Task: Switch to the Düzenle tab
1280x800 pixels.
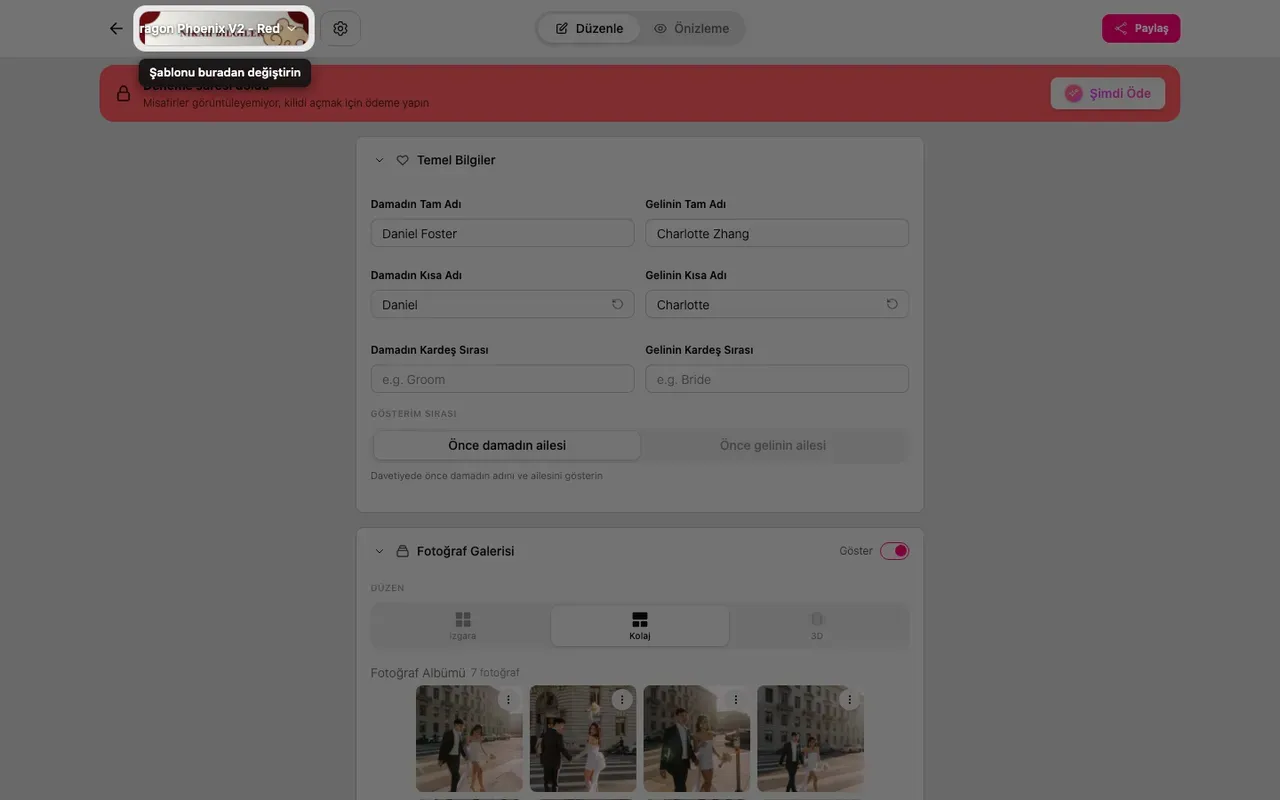Action: coord(589,28)
